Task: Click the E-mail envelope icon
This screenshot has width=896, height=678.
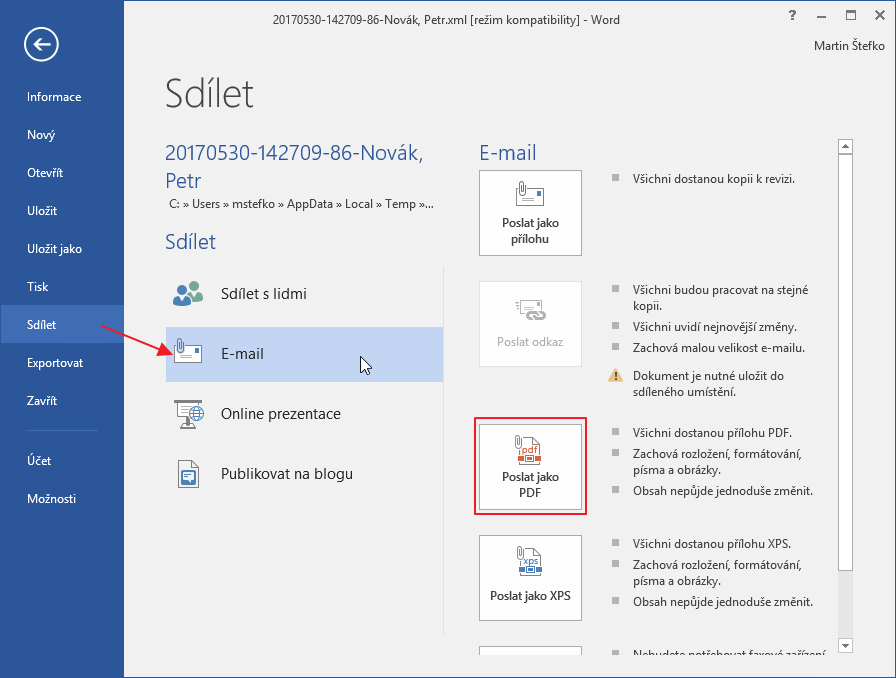Action: pyautogui.click(x=187, y=352)
